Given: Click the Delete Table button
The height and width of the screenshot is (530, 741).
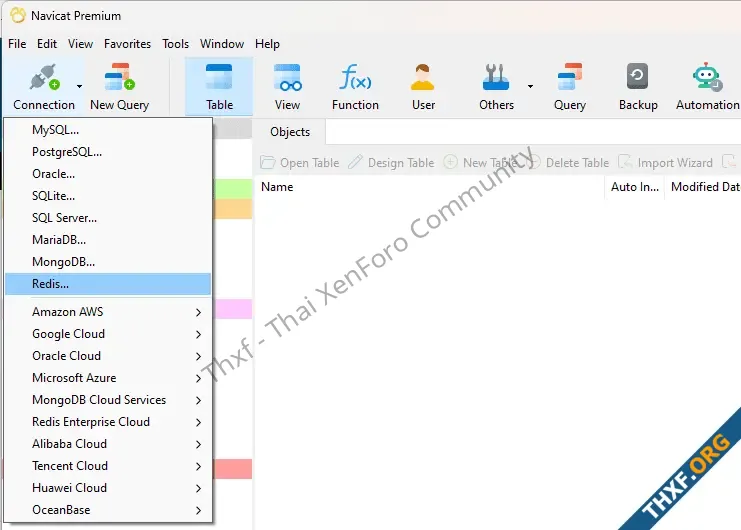Looking at the screenshot, I should 567,162.
